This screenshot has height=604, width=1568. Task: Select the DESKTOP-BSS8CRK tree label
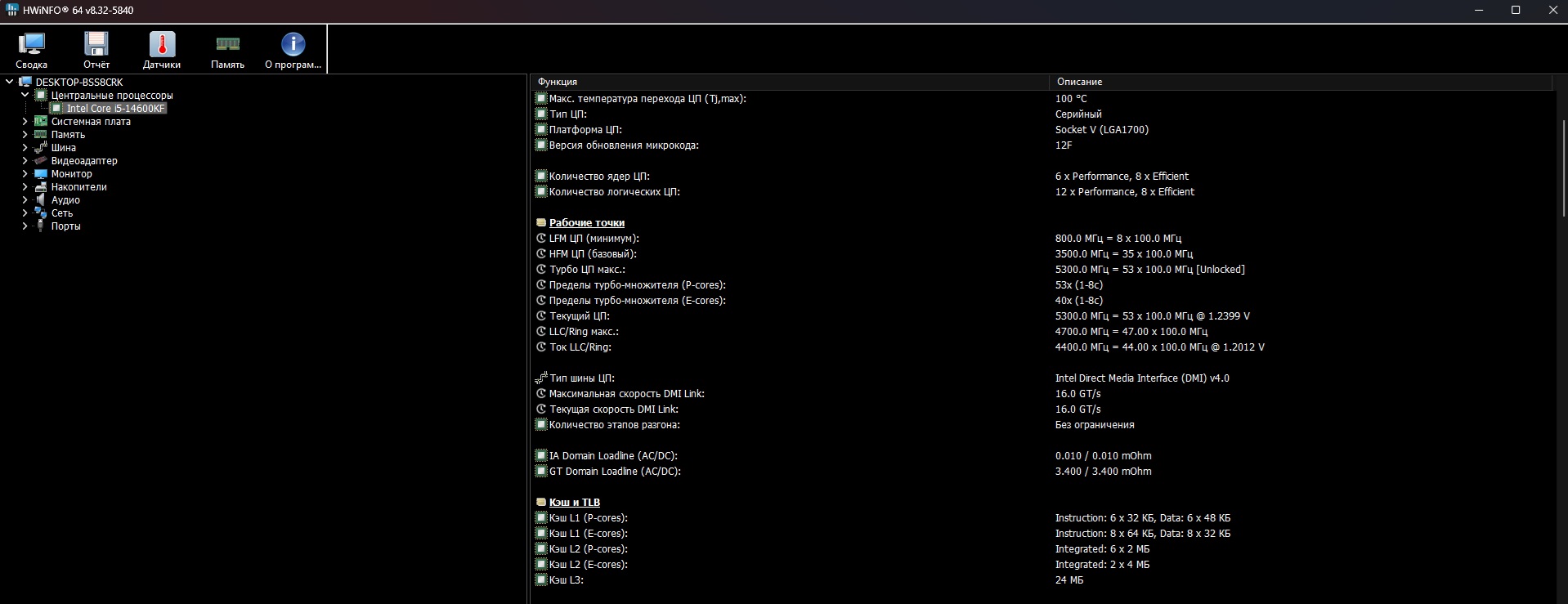pyautogui.click(x=79, y=82)
